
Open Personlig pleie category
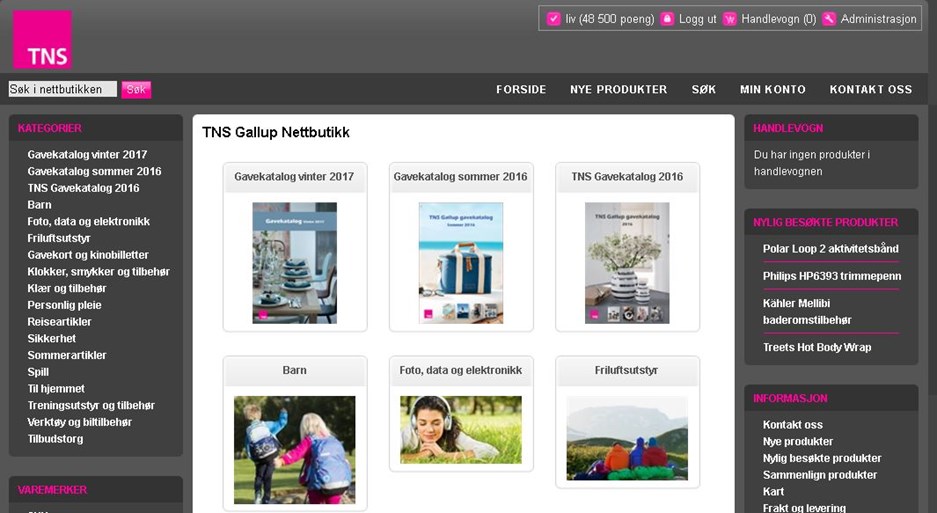[65, 305]
